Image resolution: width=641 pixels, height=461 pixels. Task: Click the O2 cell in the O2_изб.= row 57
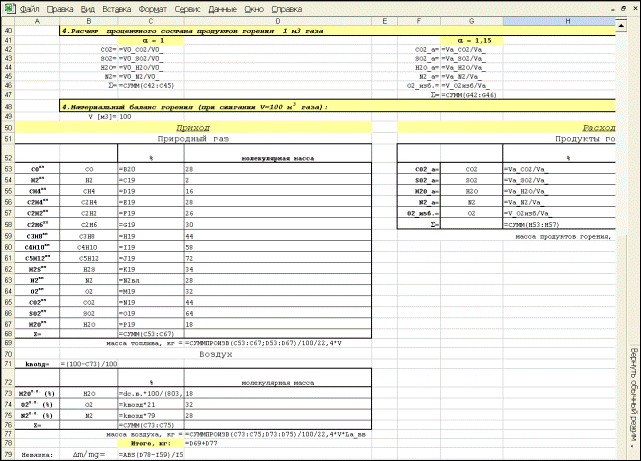[472, 213]
